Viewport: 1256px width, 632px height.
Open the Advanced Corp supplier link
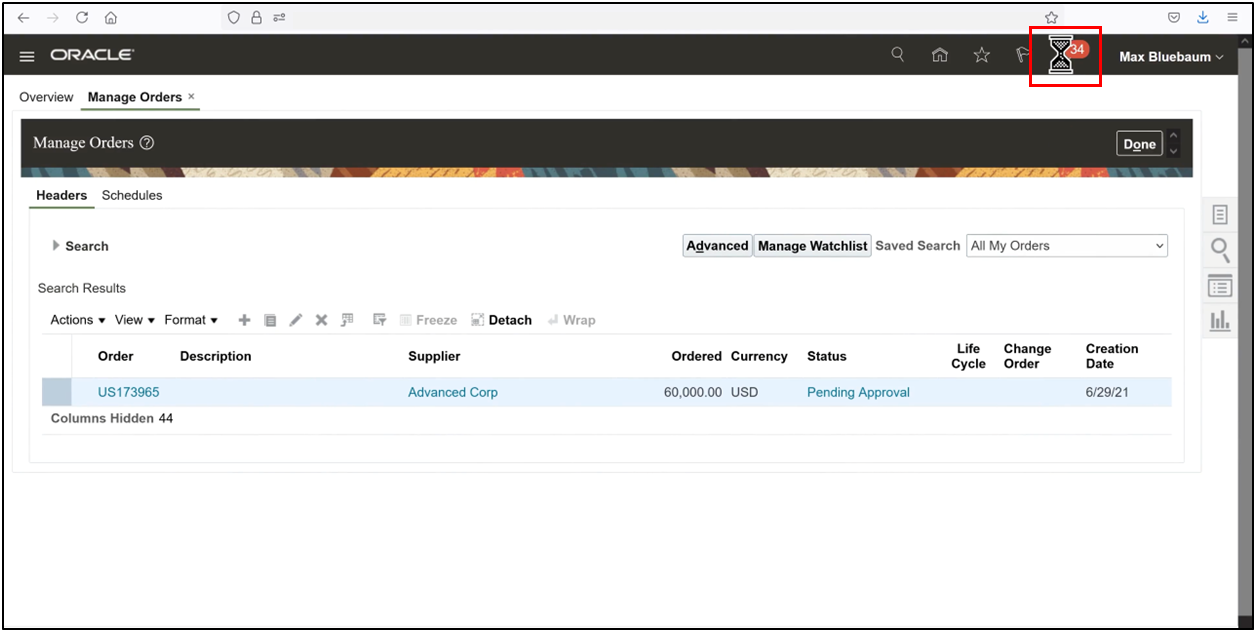[452, 392]
